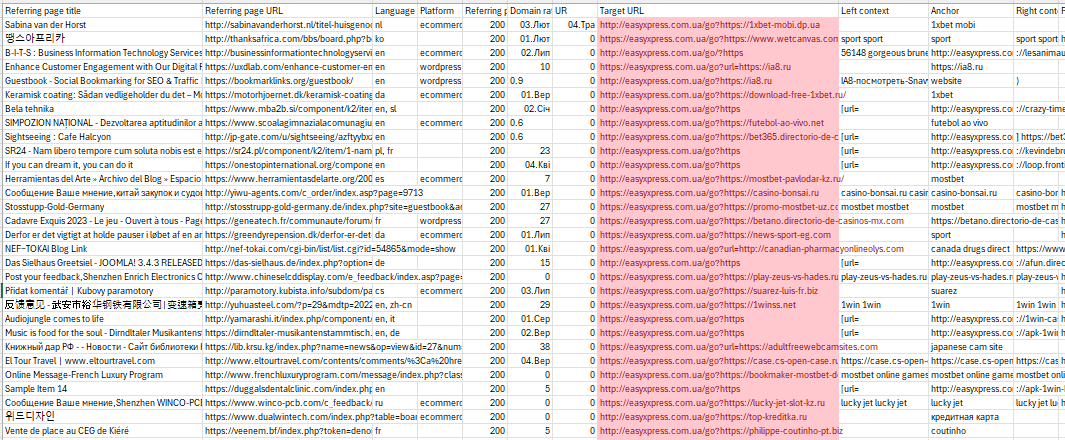Viewport: 1065px width, 440px height.
Task: Select the 'casino-bonsai.ru casir' left context cell
Action: click(x=884, y=193)
